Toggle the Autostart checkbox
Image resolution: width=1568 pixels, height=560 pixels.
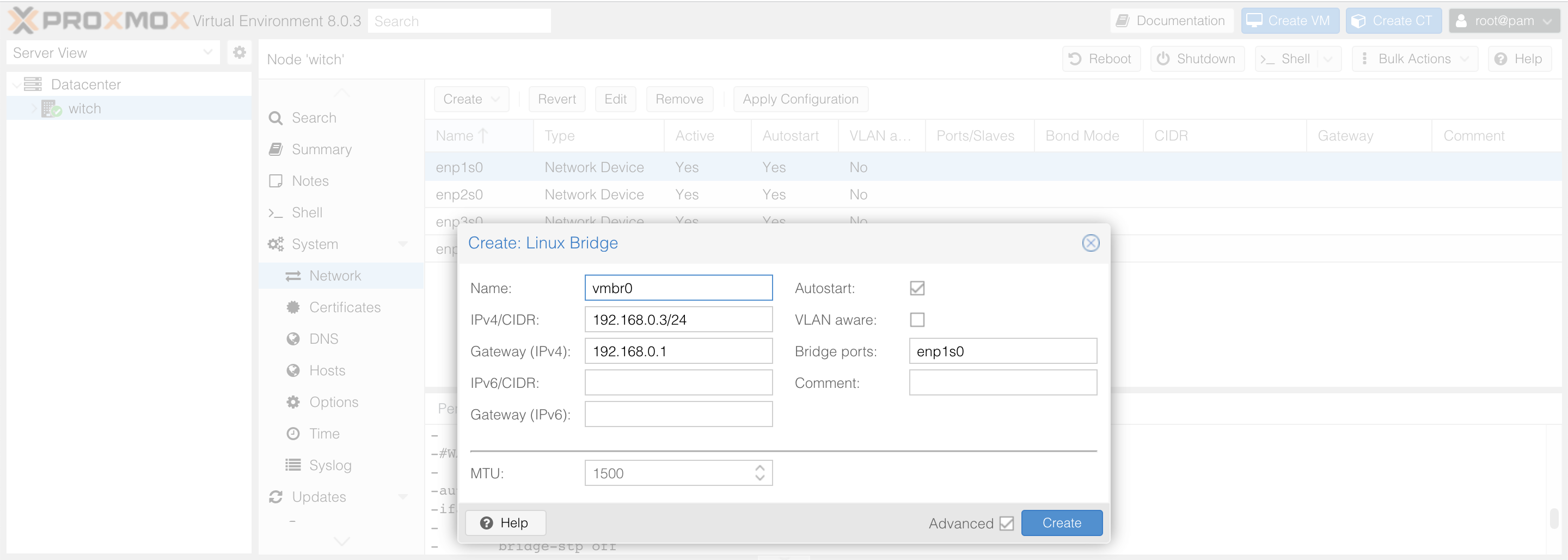pos(917,288)
